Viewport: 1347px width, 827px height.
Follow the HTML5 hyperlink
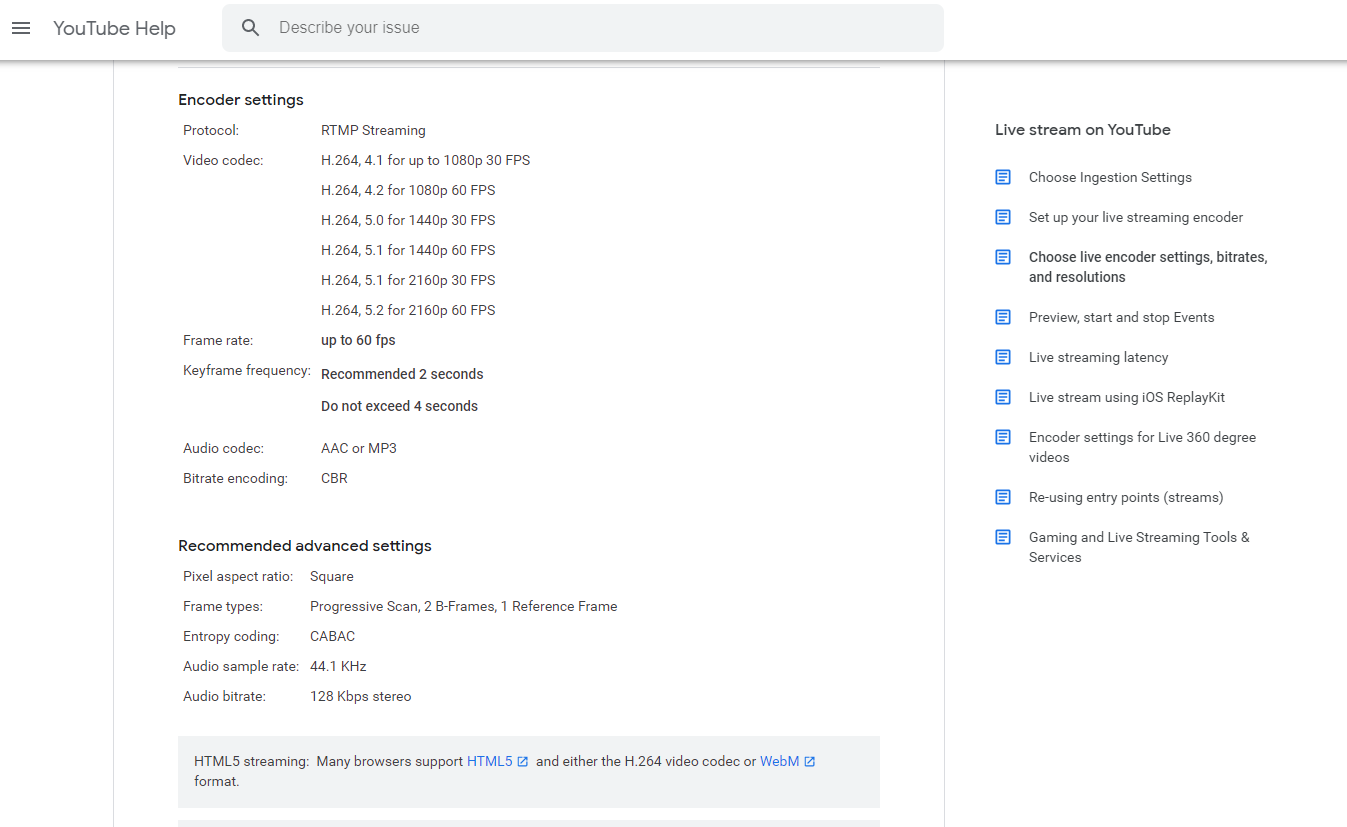[x=489, y=761]
